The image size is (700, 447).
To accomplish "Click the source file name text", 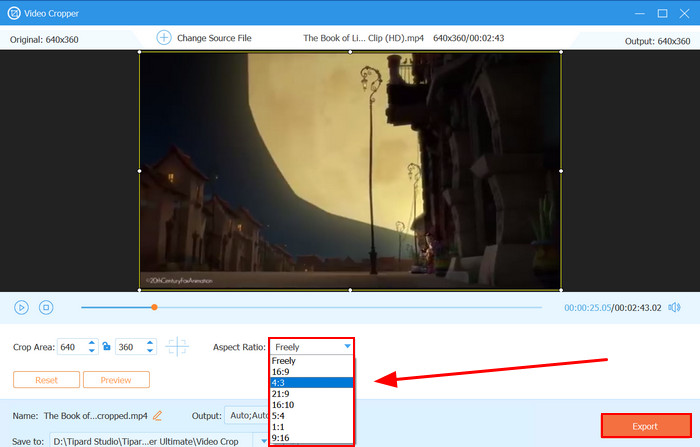I will 363,38.
